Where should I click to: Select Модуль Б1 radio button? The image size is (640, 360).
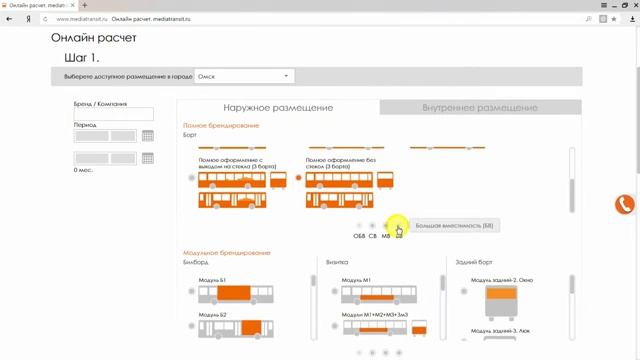tap(191, 291)
